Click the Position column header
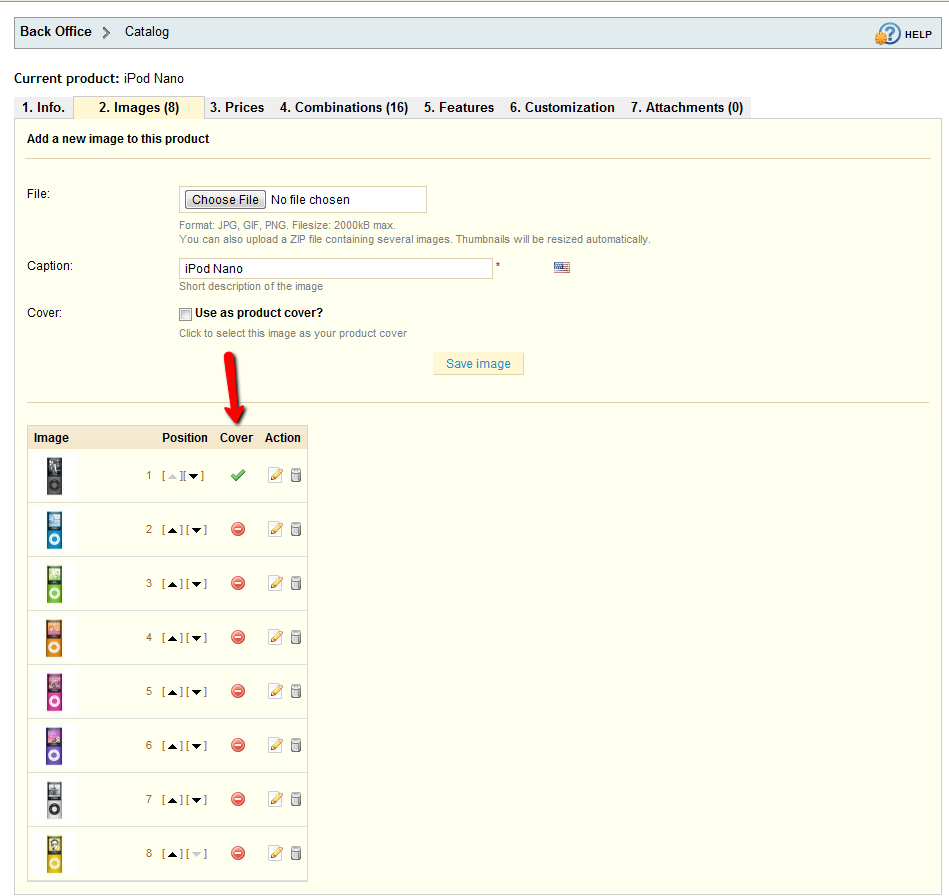 point(185,438)
